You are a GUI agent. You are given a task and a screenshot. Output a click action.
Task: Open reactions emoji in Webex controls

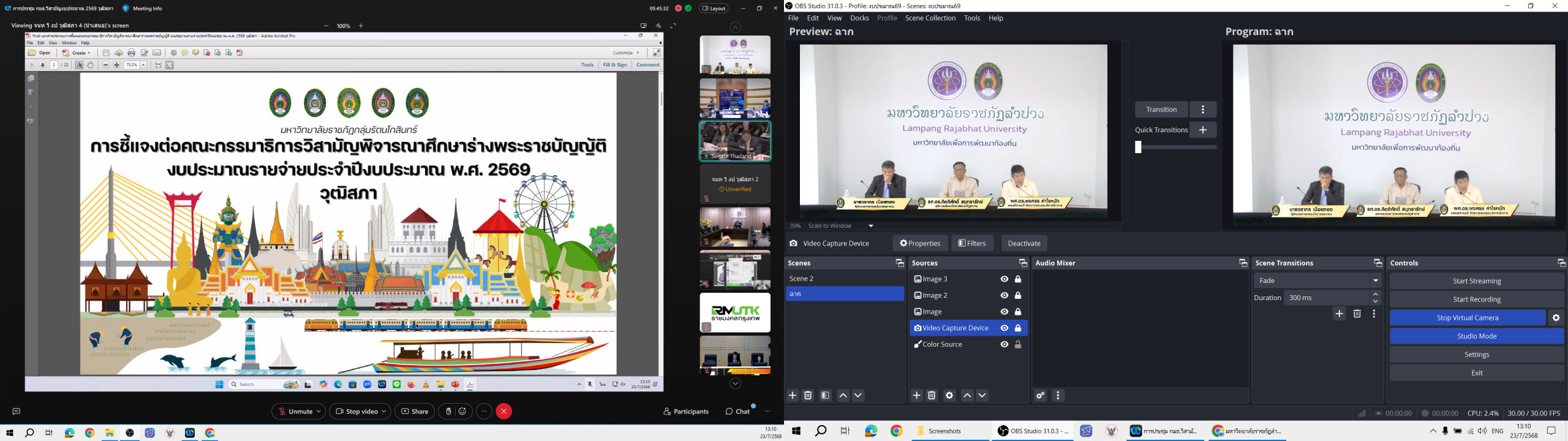[463, 412]
